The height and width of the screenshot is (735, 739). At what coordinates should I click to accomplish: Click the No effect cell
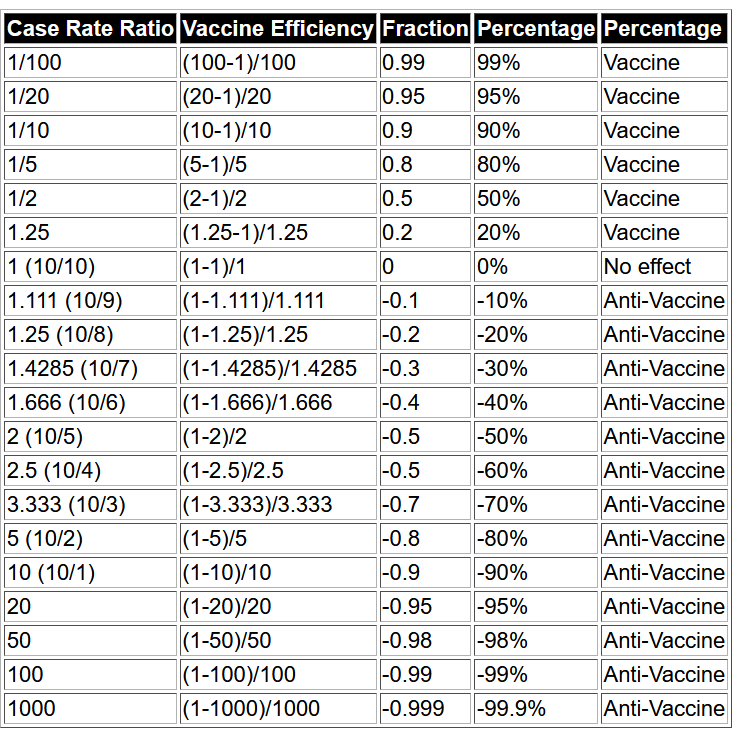pos(664,267)
